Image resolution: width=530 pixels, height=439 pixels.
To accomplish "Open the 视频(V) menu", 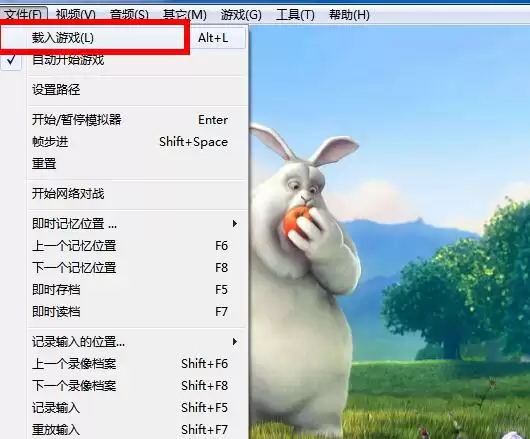I will coord(76,15).
